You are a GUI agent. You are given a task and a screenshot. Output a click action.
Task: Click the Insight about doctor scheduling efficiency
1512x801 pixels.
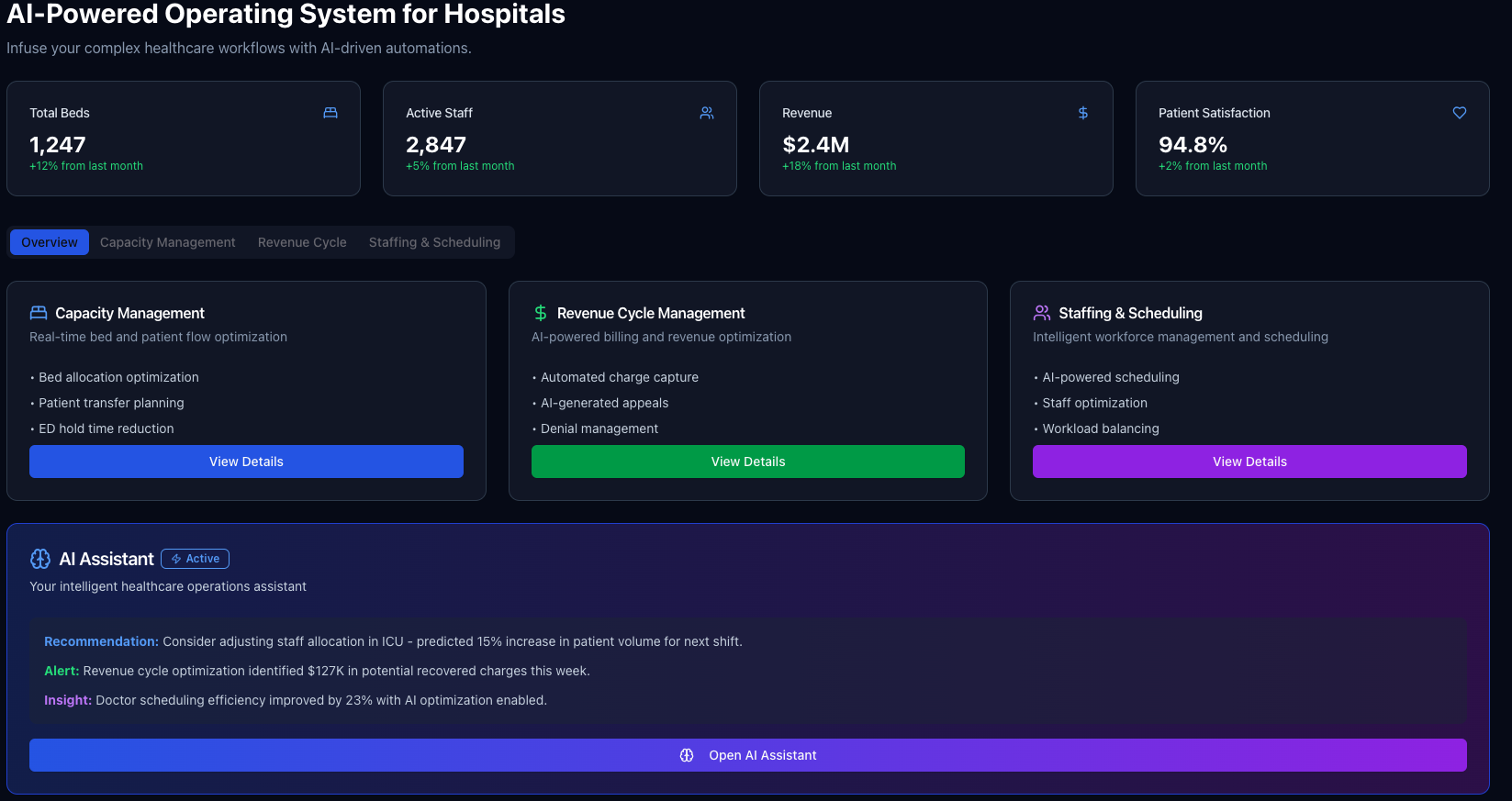coord(296,700)
